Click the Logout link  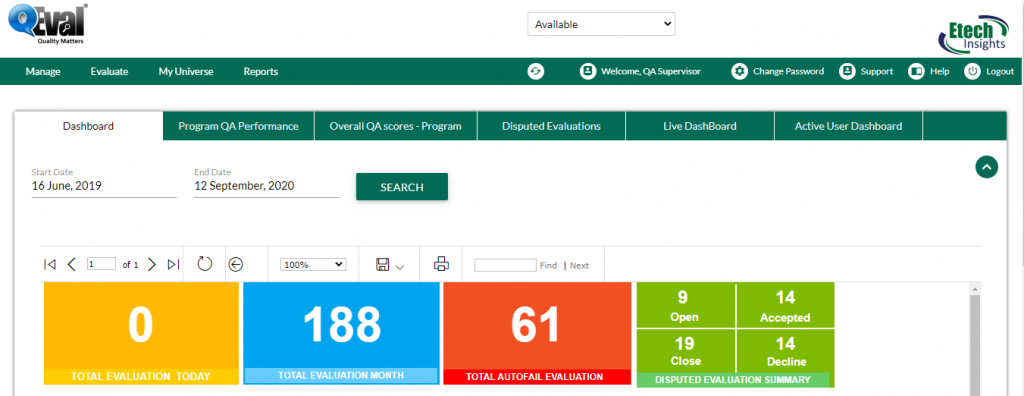tap(1000, 71)
